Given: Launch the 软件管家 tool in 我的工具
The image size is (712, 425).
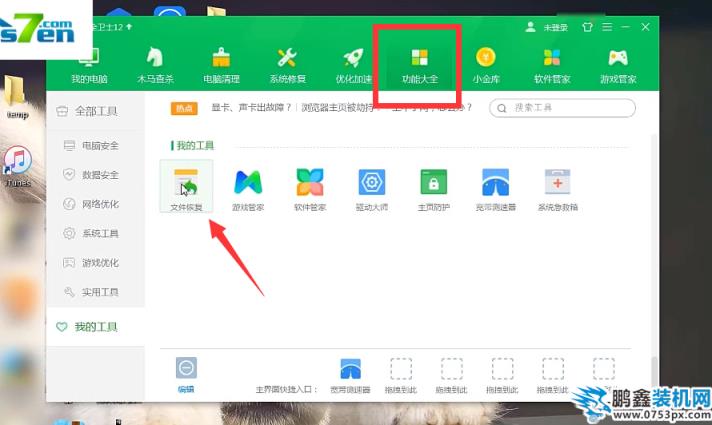Looking at the screenshot, I should pos(310,189).
